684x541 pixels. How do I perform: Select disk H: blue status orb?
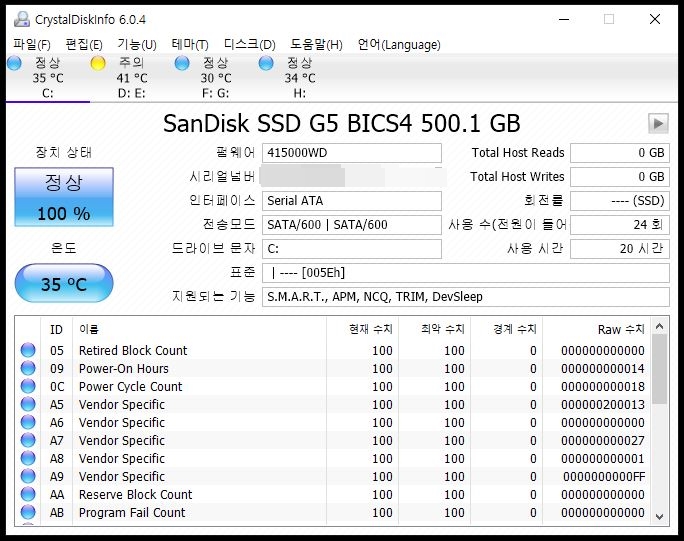[266, 63]
